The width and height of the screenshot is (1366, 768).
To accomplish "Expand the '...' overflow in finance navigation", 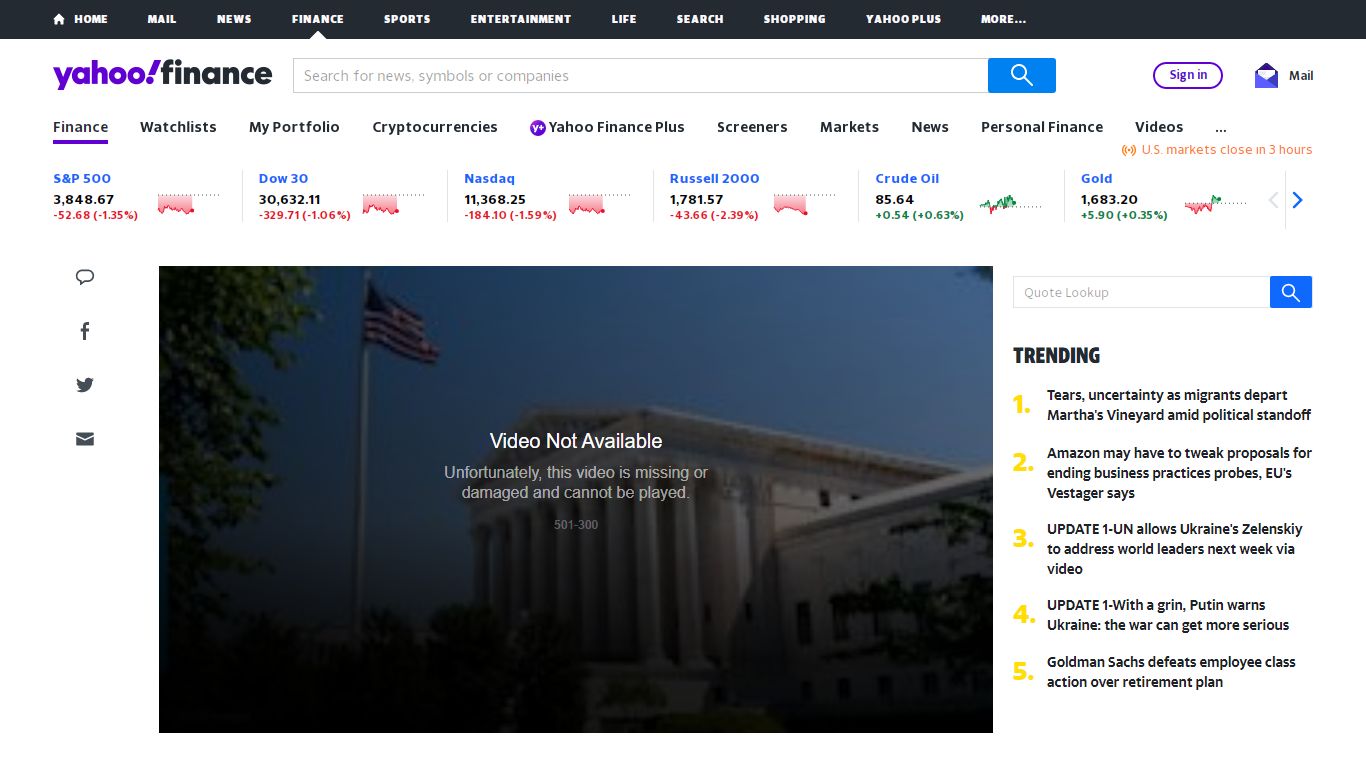I will coord(1220,127).
